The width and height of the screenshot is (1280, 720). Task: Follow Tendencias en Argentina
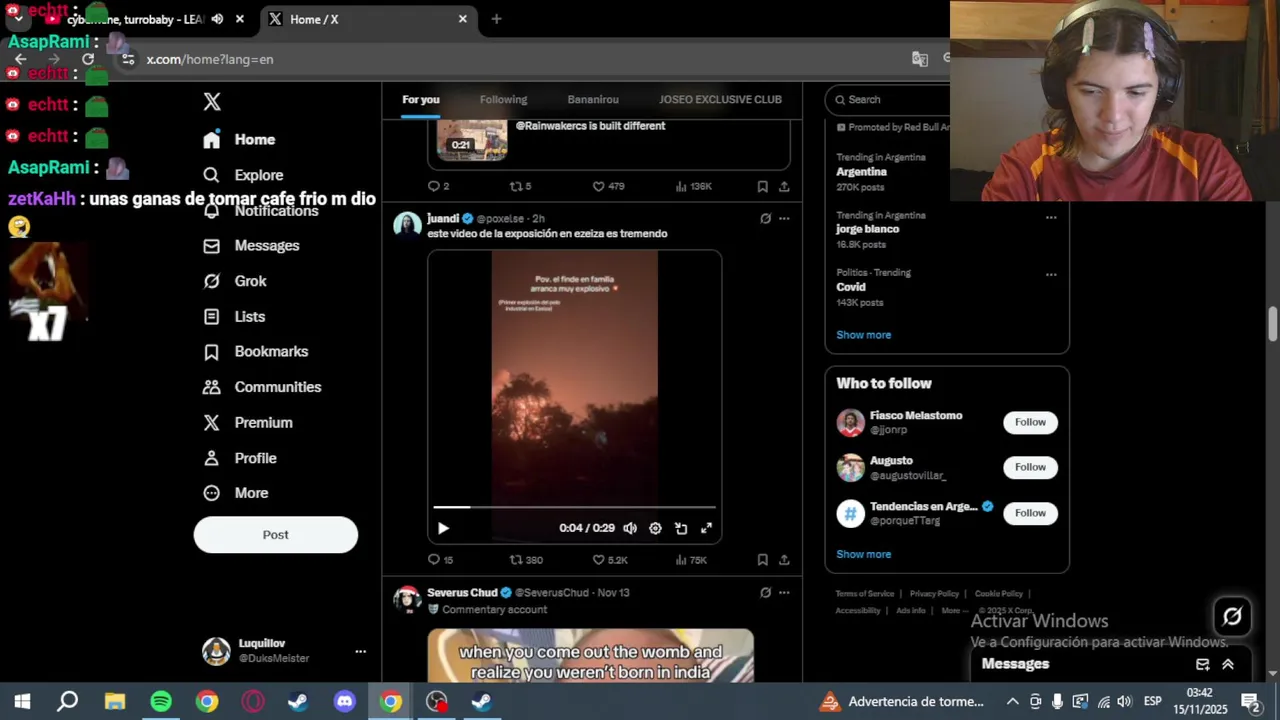click(1030, 513)
